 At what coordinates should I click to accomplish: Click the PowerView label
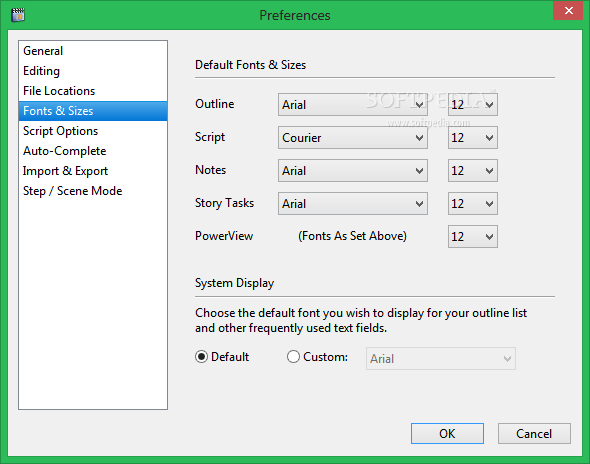224,236
